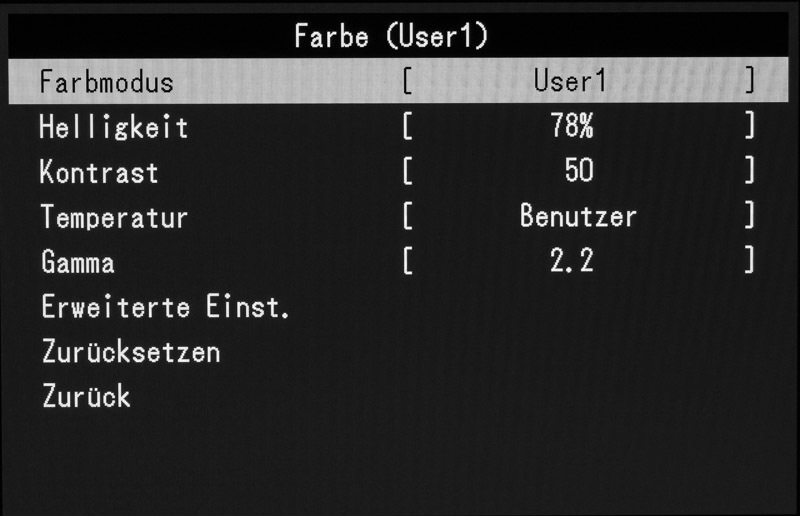Select the Kontrast menu entry
Viewport: 800px width, 516px height.
398,171
